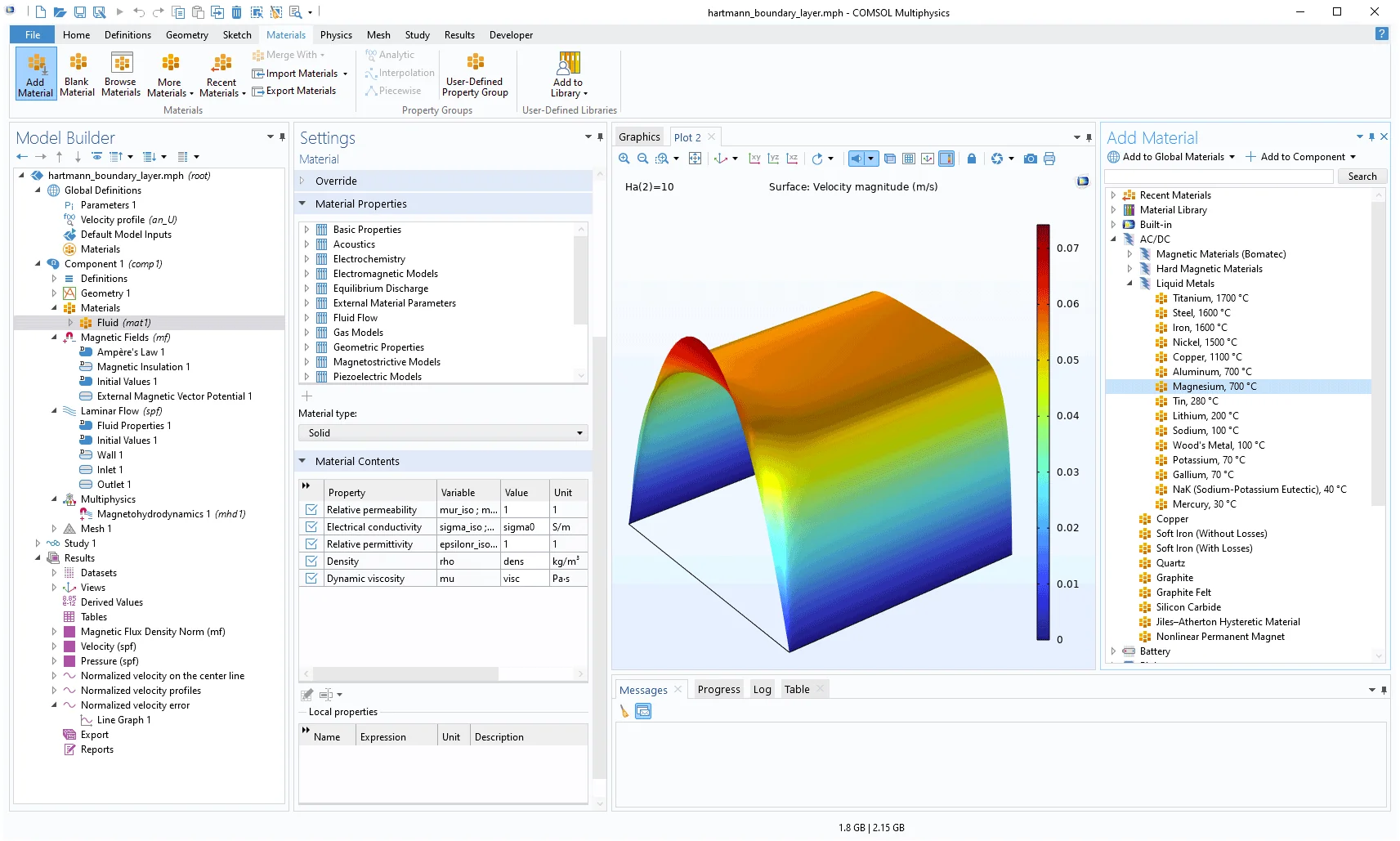Click the Add to Library icon
The image size is (1400, 841).
tap(569, 73)
